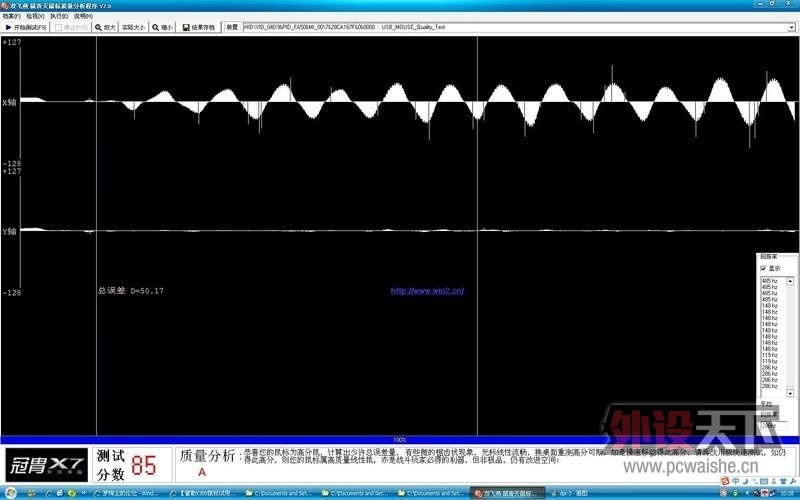Click the X轴 axis label
This screenshot has height=500, width=800.
point(9,103)
